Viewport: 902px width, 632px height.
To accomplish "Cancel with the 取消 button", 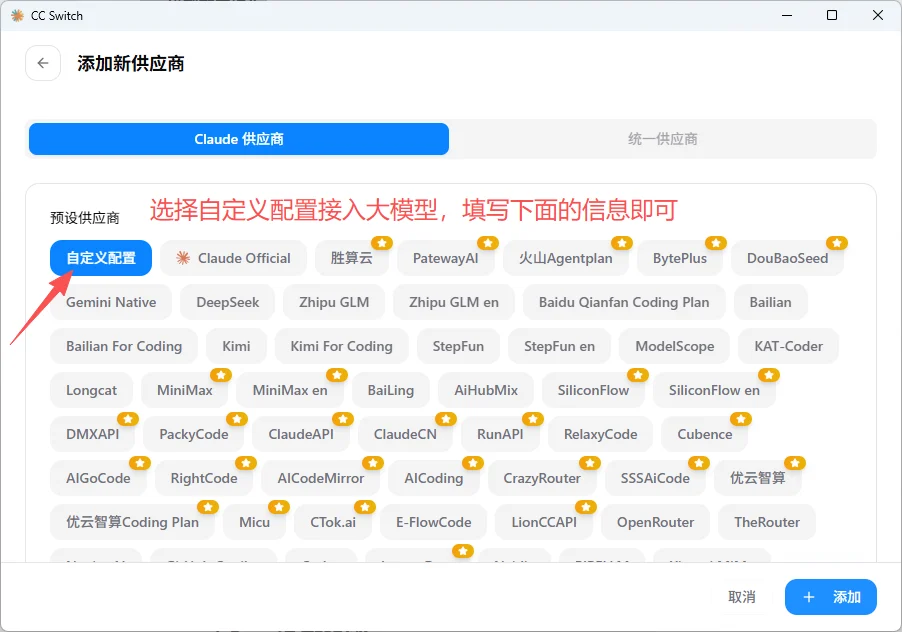I will [x=742, y=597].
